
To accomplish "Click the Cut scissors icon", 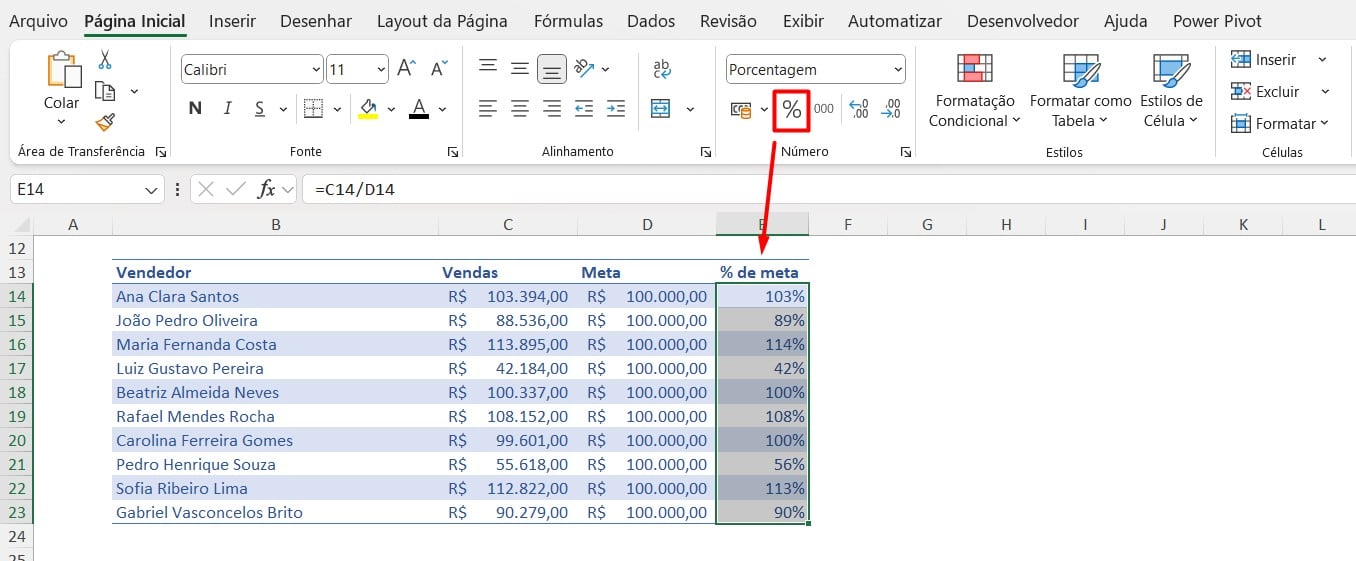I will click(105, 60).
